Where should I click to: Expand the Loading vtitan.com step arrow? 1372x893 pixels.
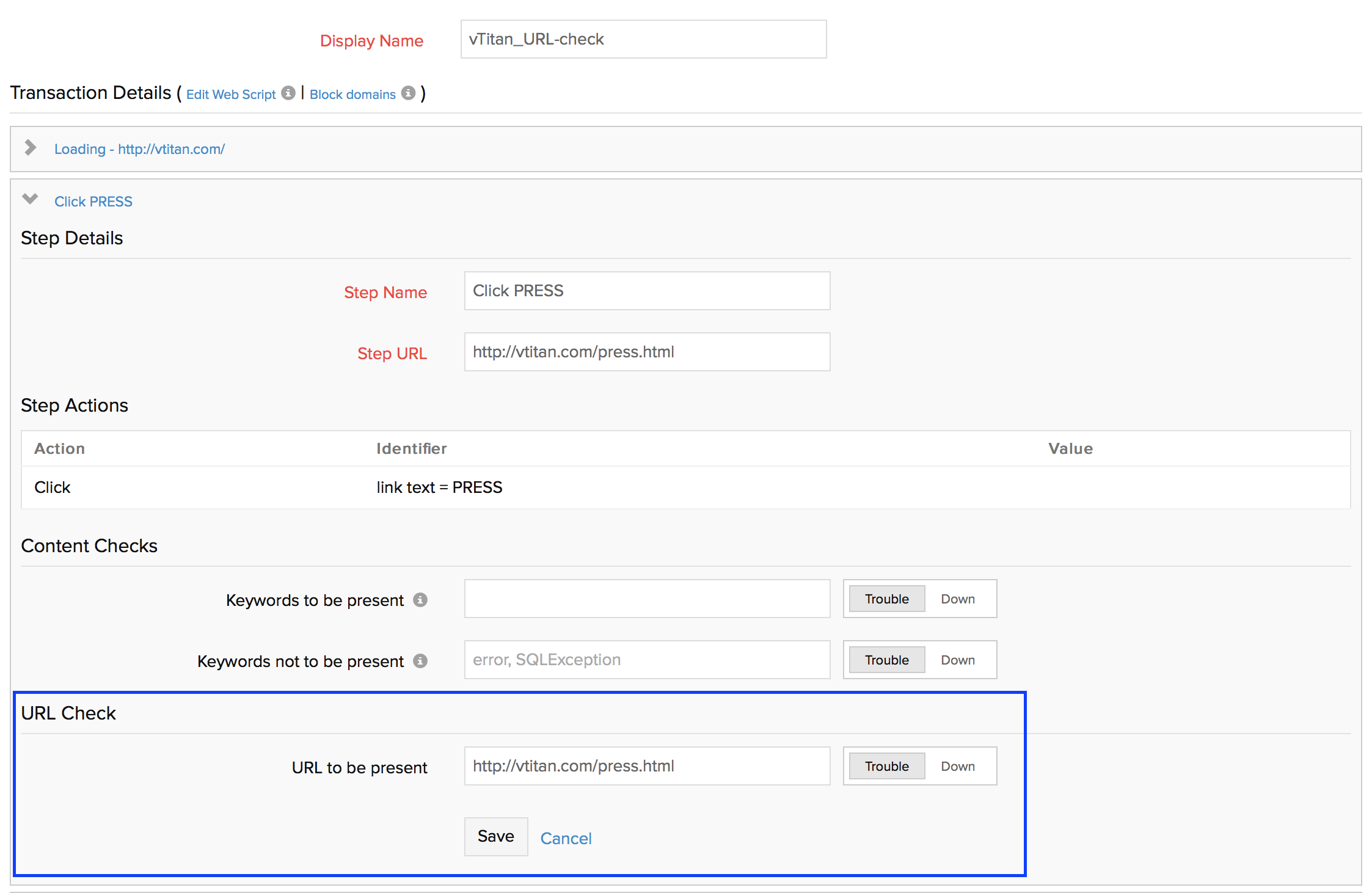coord(30,148)
